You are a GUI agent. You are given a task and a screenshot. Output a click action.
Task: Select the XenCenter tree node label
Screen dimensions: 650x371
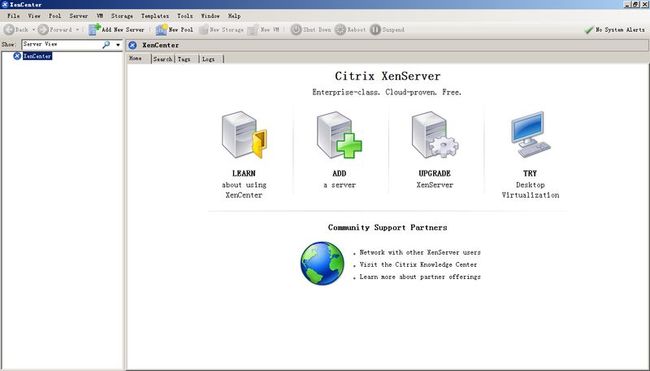coord(37,56)
